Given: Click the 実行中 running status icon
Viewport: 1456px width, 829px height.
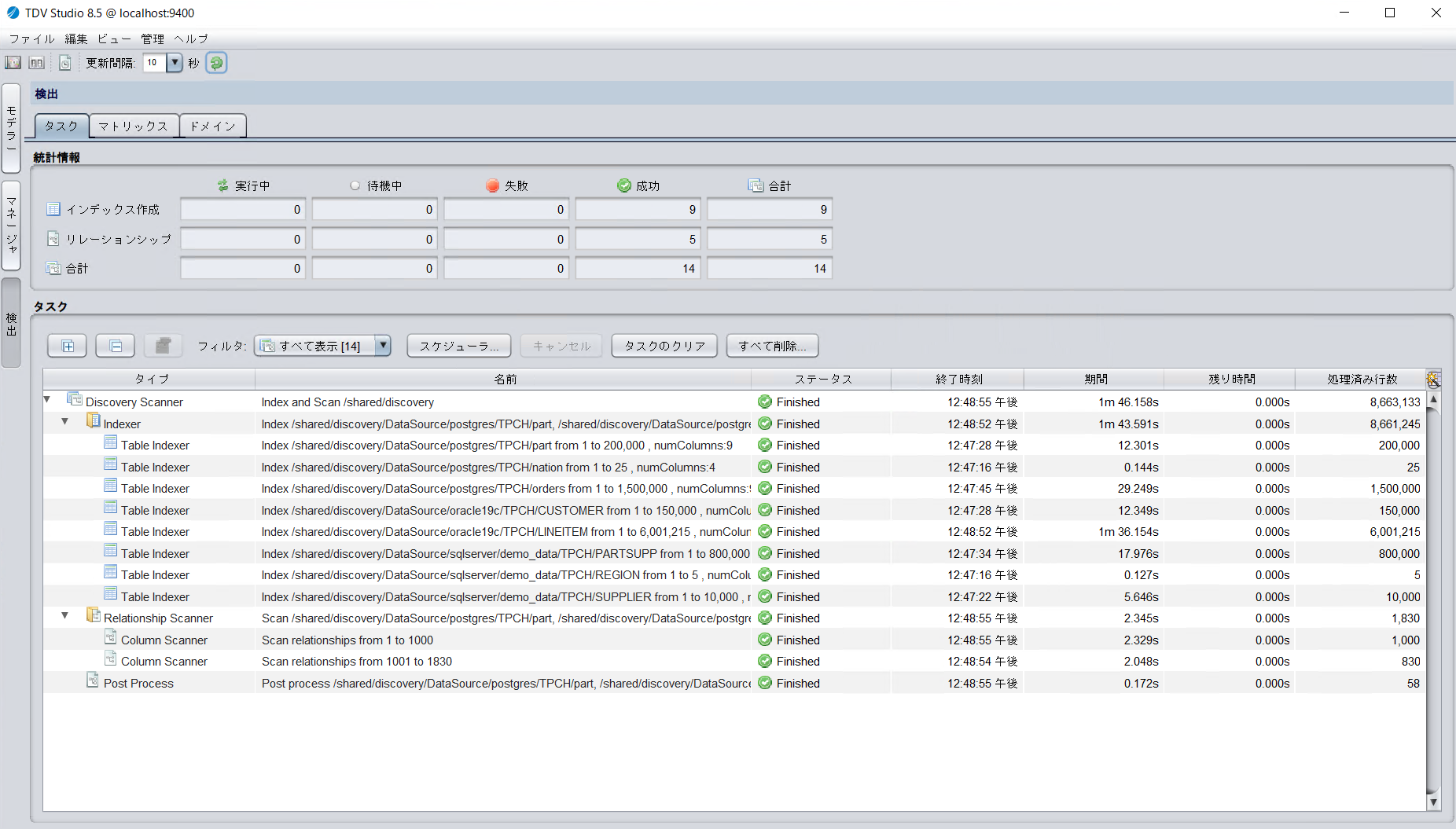Looking at the screenshot, I should click(x=223, y=185).
